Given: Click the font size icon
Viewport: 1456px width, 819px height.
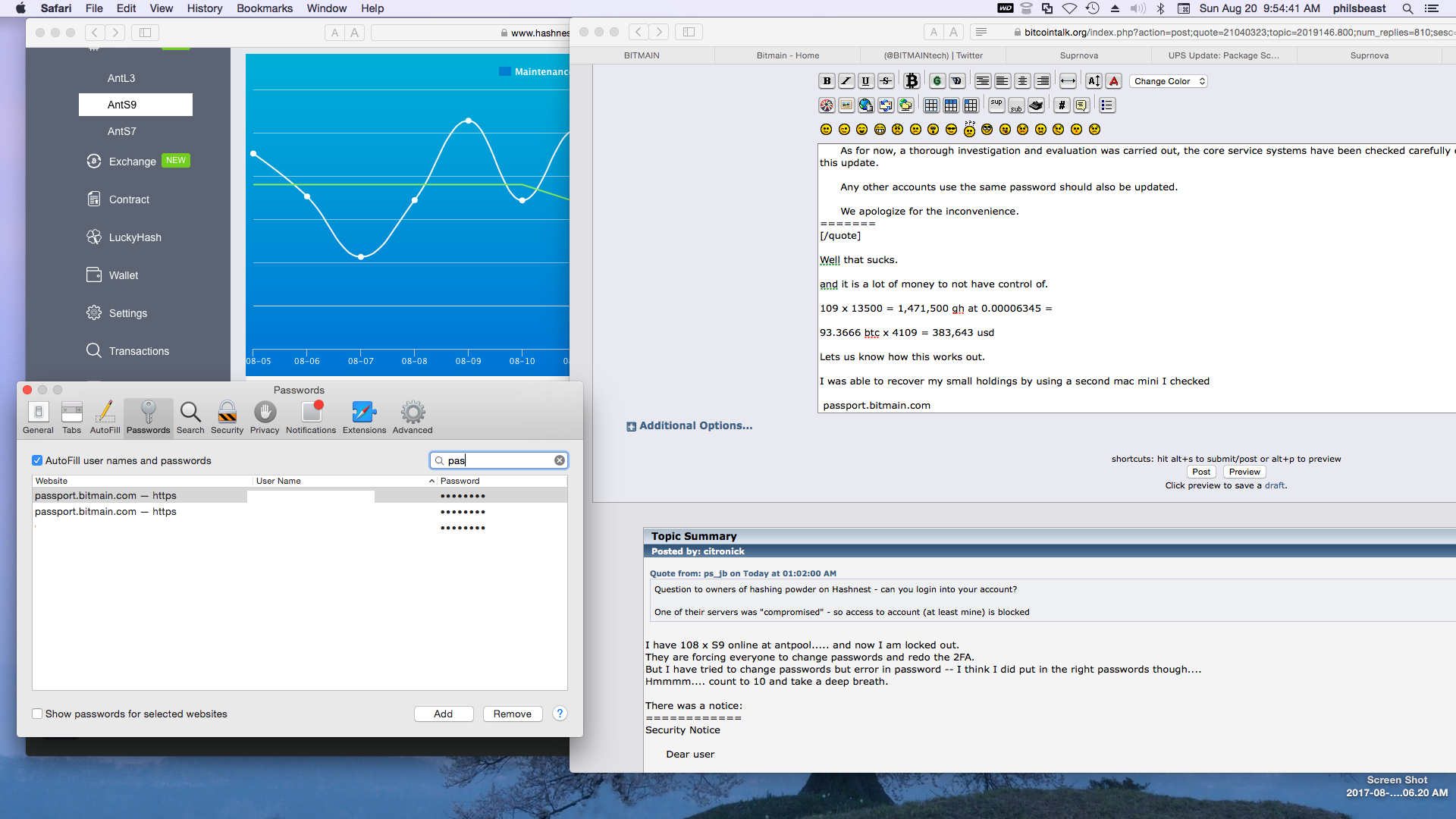Looking at the screenshot, I should click(x=1094, y=81).
